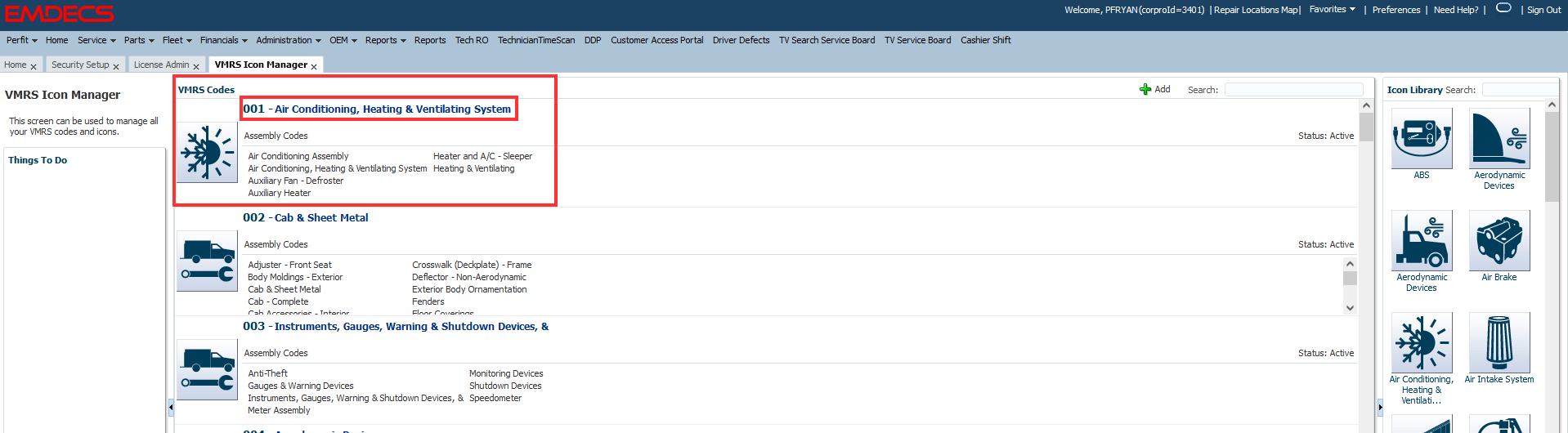Screen dimensions: 1568x433
Task: Select Icon Library's snowflake-sun Air Conditioning icon
Action: [x=1422, y=342]
